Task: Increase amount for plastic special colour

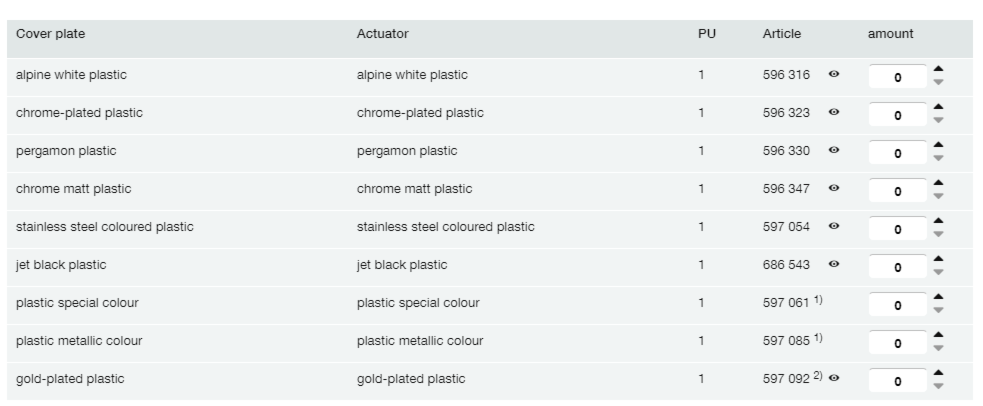Action: click(x=938, y=297)
